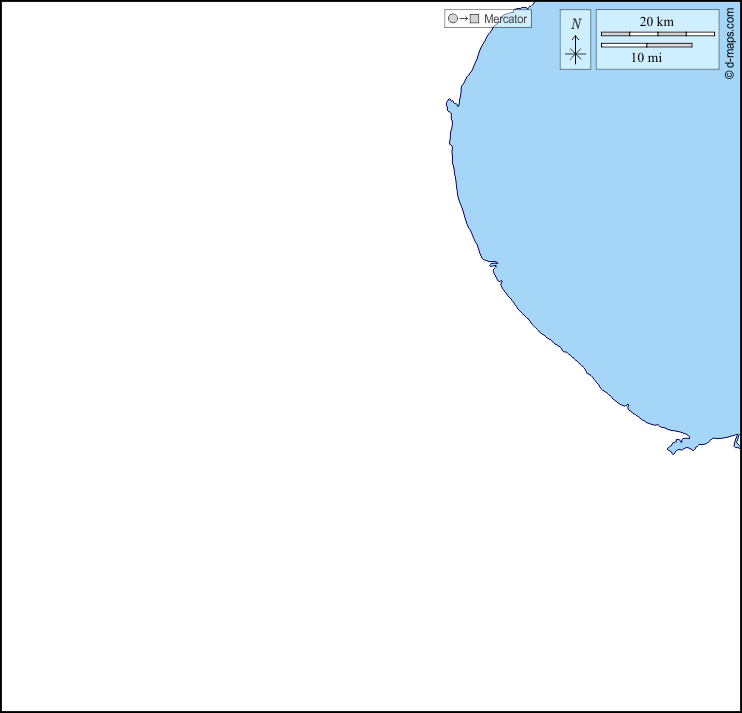Click the arrow between circle and square
The height and width of the screenshot is (713, 742).
(x=464, y=19)
